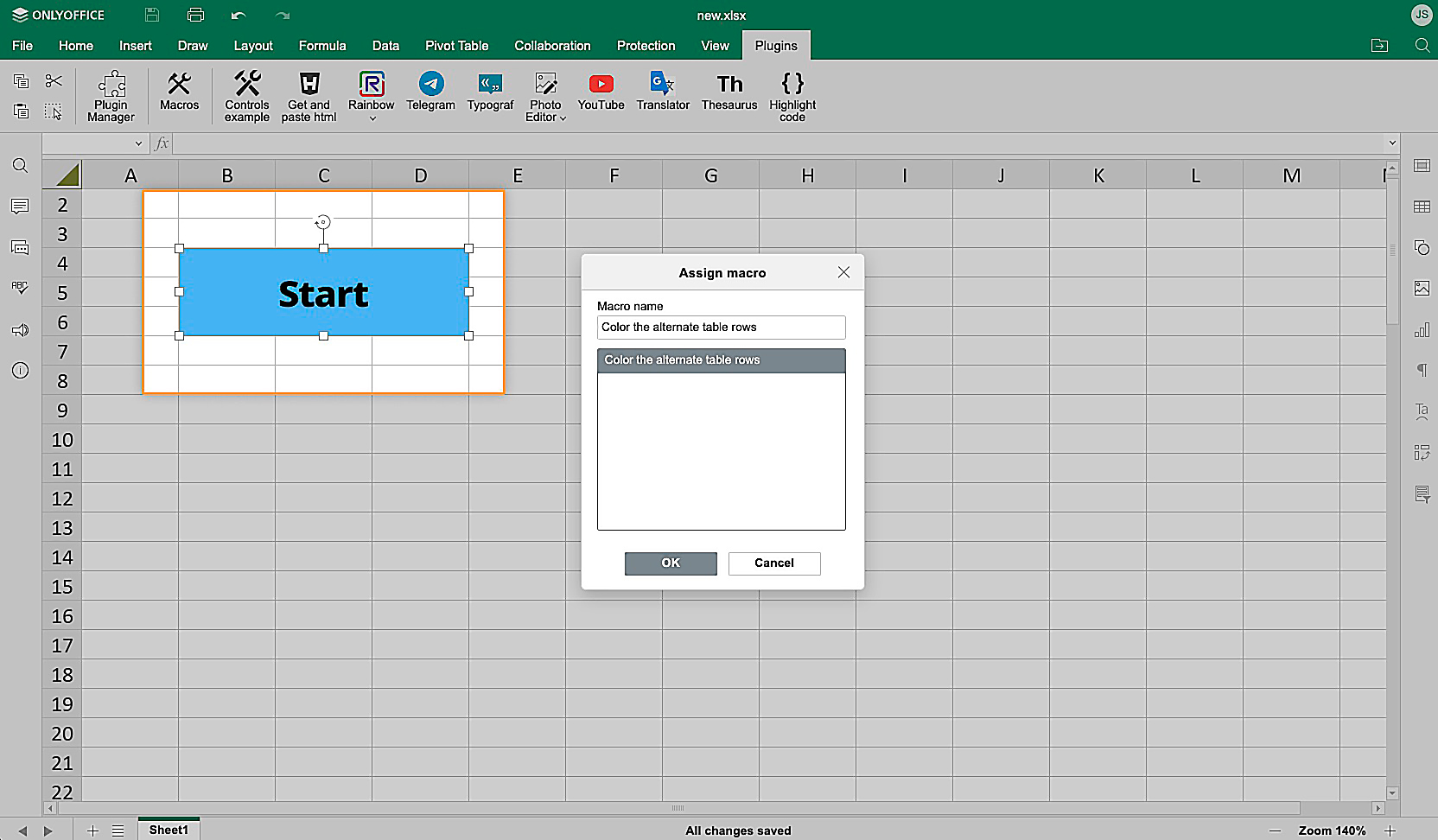Open shape settings in right sidebar
This screenshot has width=1438, height=840.
point(1422,248)
